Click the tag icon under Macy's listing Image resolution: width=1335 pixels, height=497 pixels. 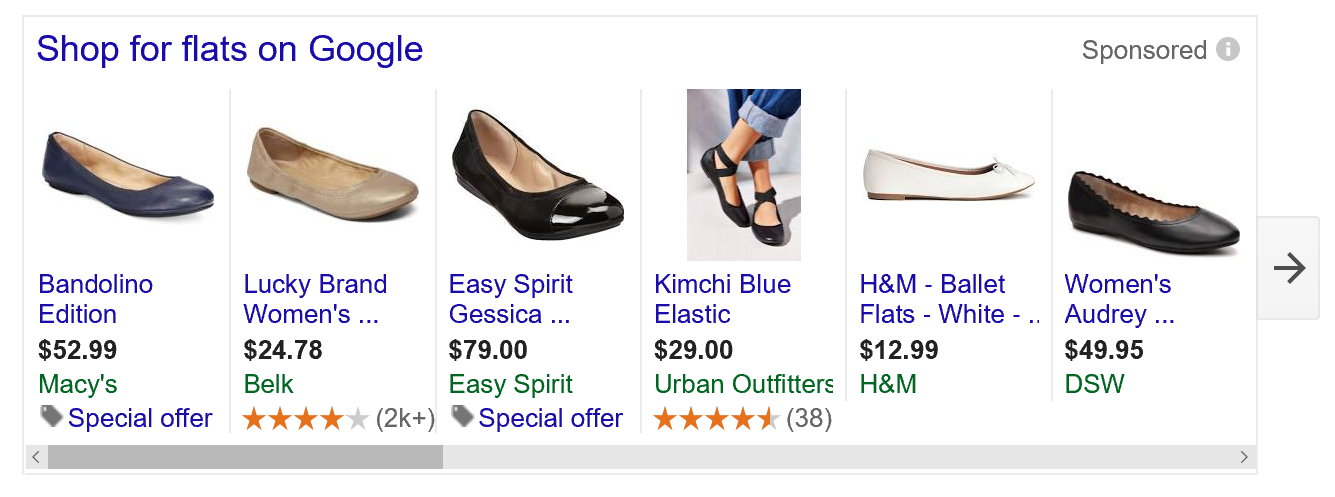[51, 416]
